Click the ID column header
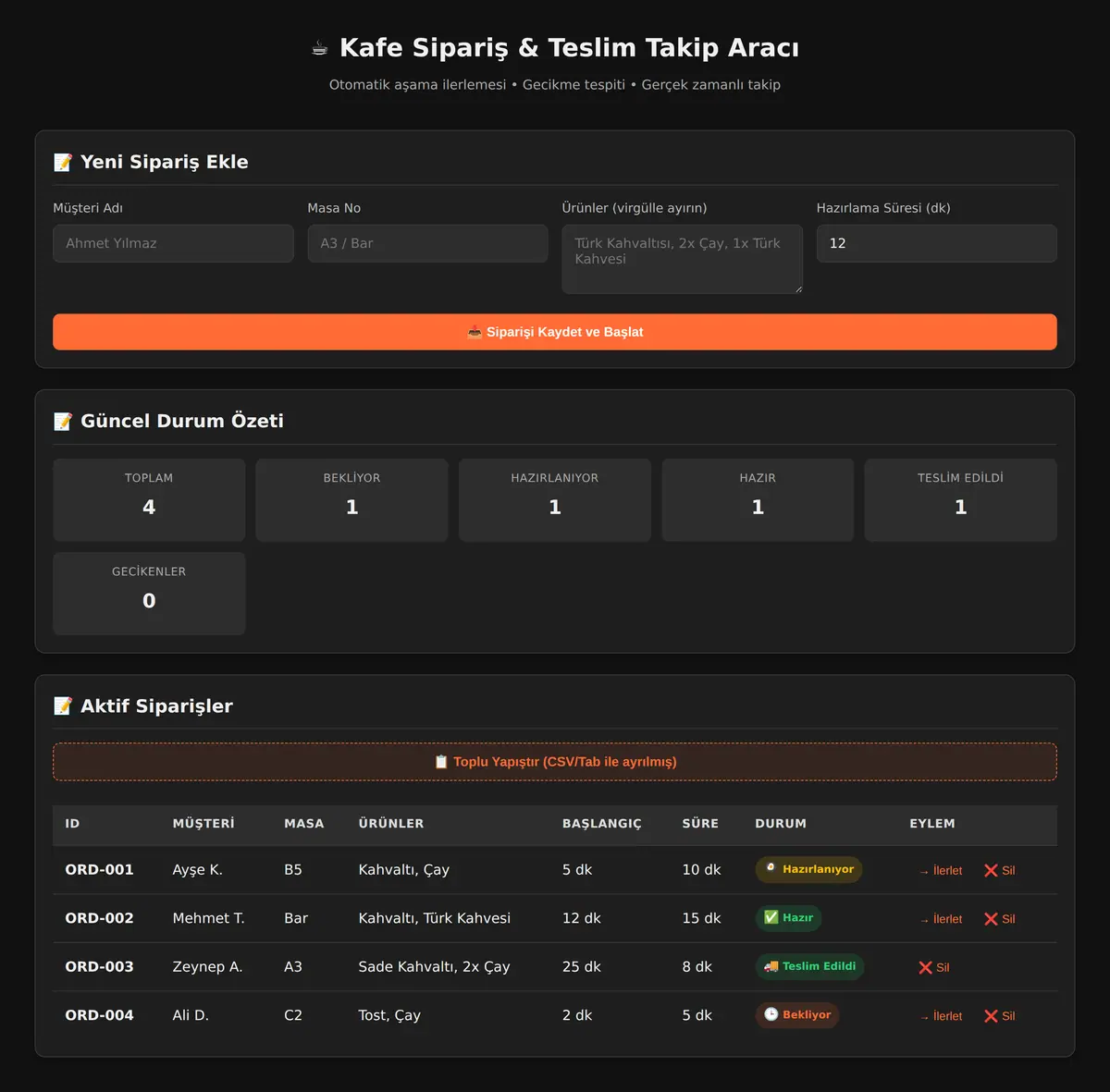1110x1092 pixels. (x=72, y=824)
